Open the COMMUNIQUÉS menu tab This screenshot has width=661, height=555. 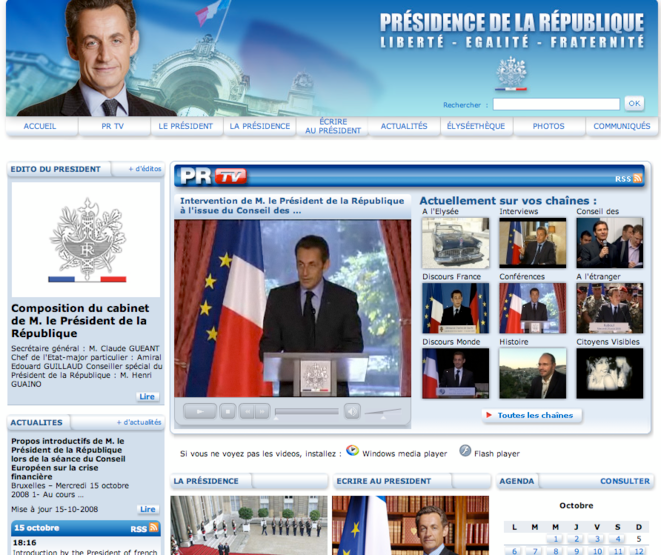[622, 126]
